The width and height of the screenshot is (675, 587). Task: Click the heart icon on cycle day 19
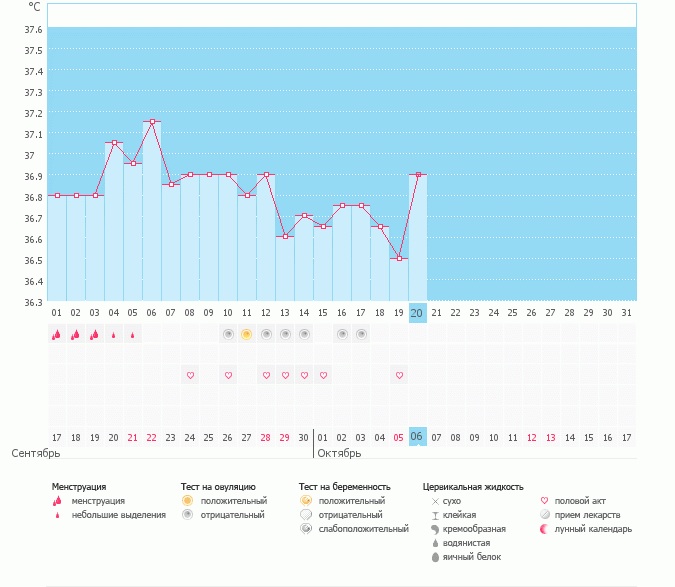399,375
